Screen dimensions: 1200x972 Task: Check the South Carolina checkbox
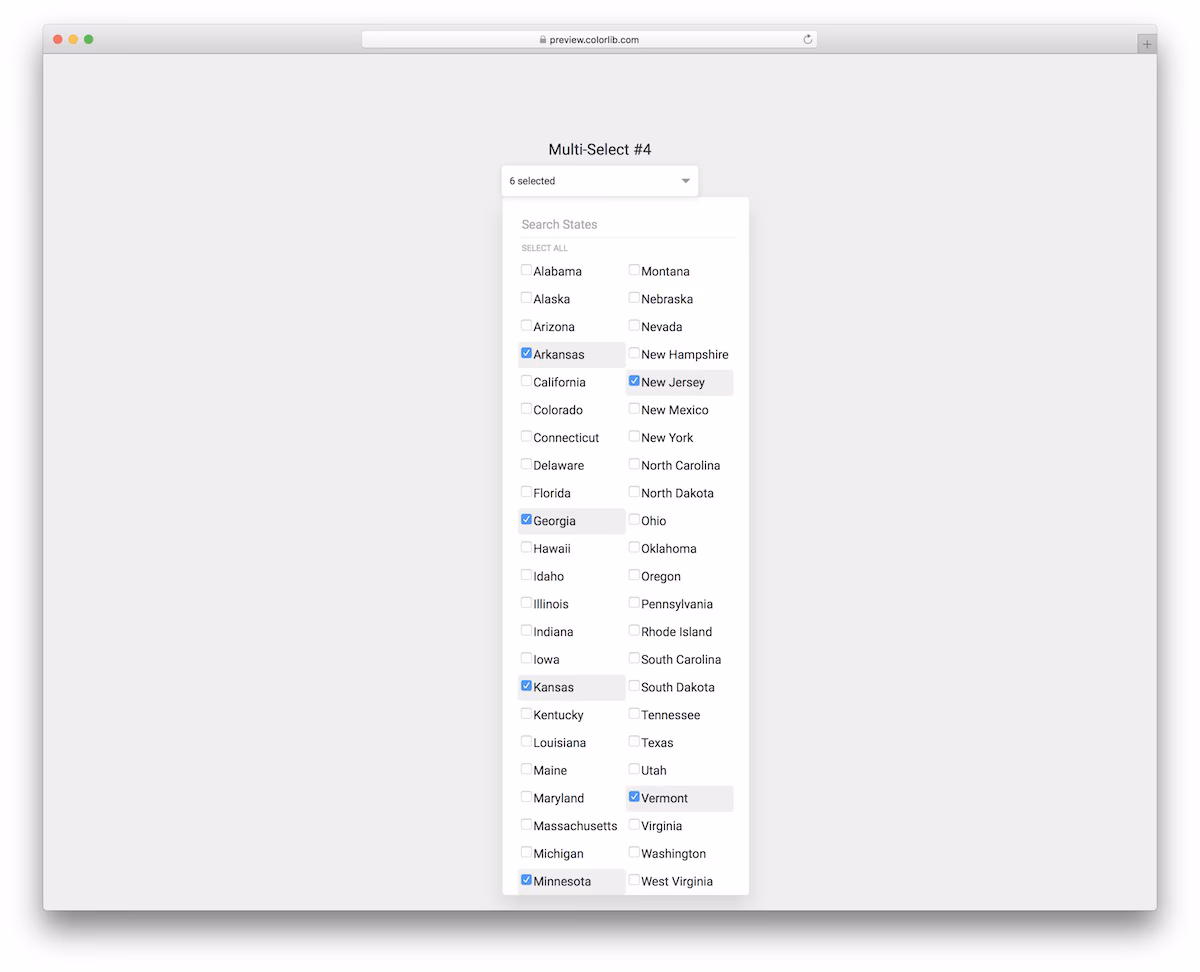634,658
